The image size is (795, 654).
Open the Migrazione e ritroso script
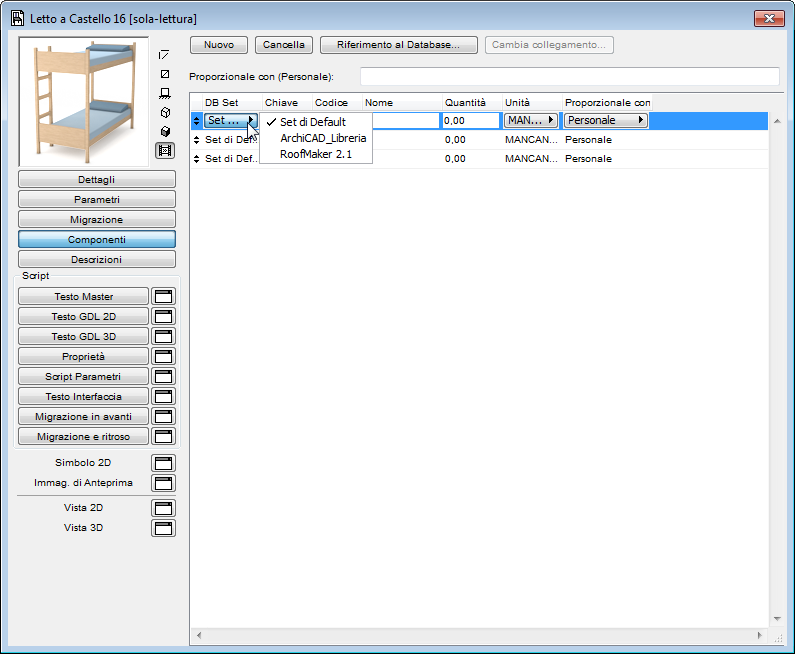(x=84, y=437)
